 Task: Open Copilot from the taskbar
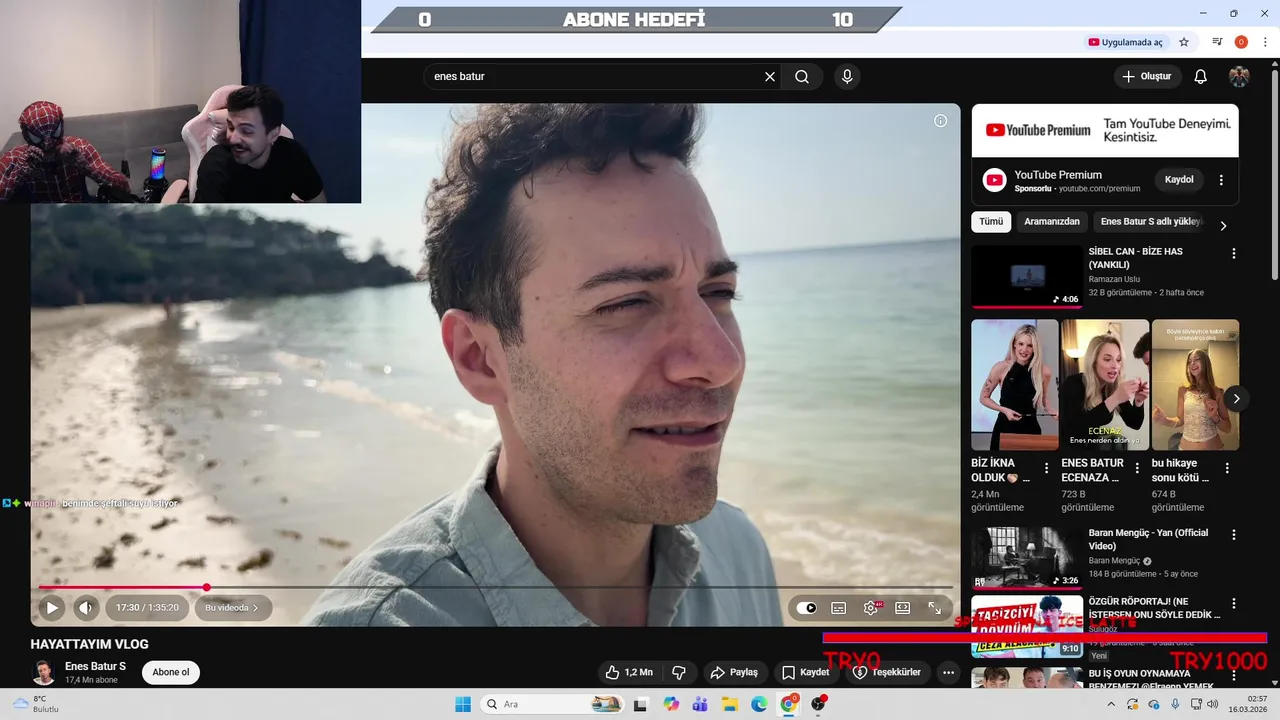670,704
